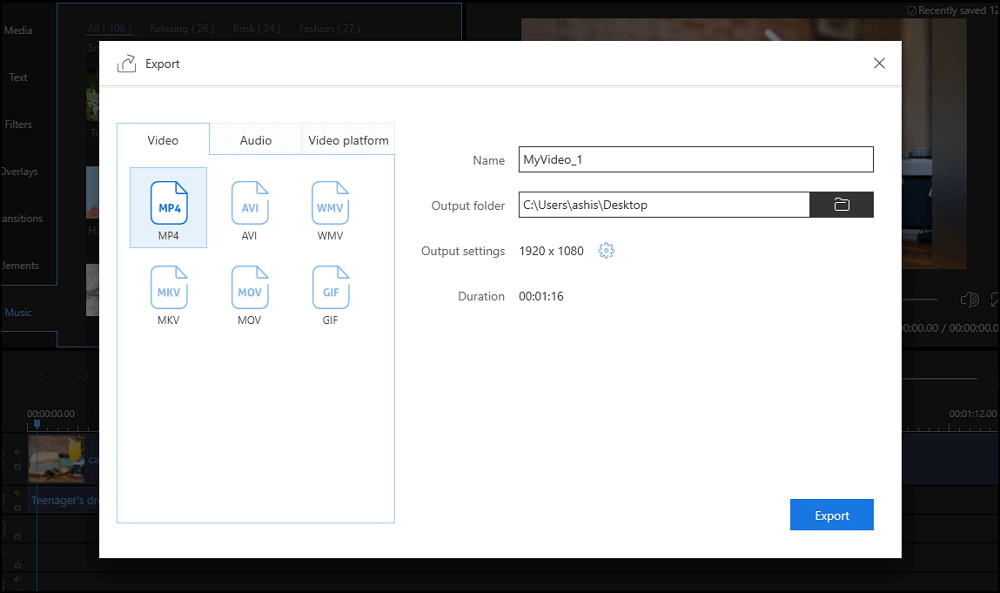Click the output folder path field
This screenshot has width=1000, height=593.
[663, 205]
